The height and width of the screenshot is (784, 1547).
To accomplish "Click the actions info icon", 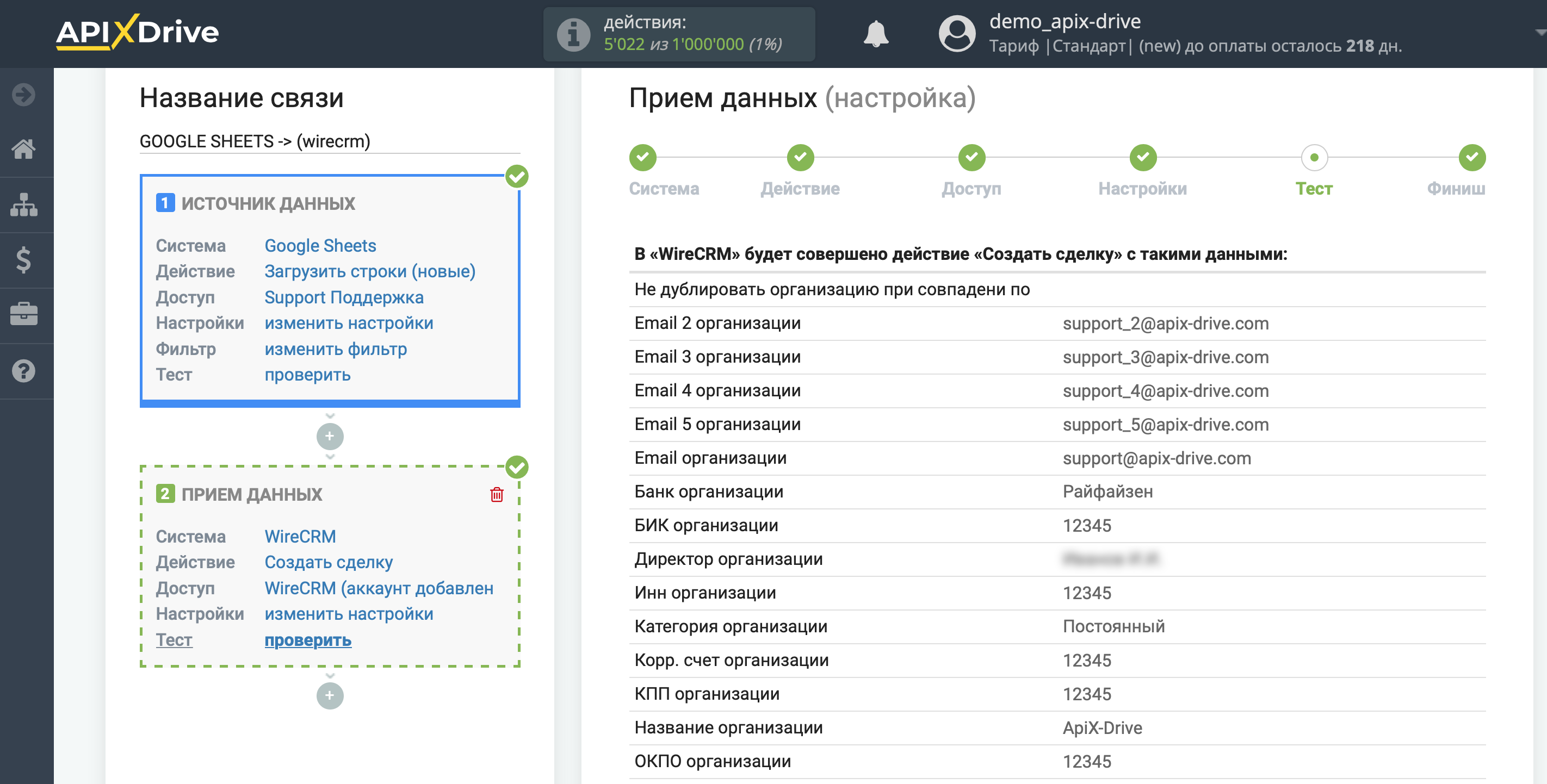I will coord(573,34).
